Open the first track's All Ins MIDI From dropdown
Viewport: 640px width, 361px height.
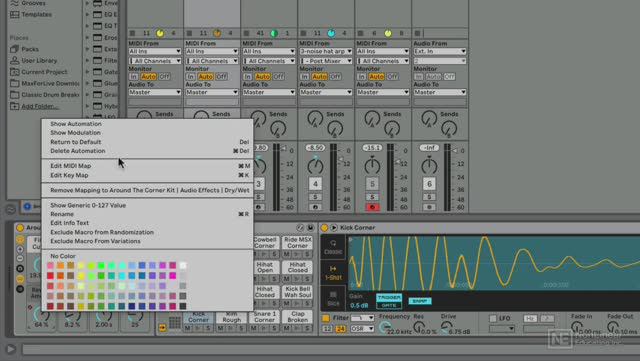pos(155,51)
